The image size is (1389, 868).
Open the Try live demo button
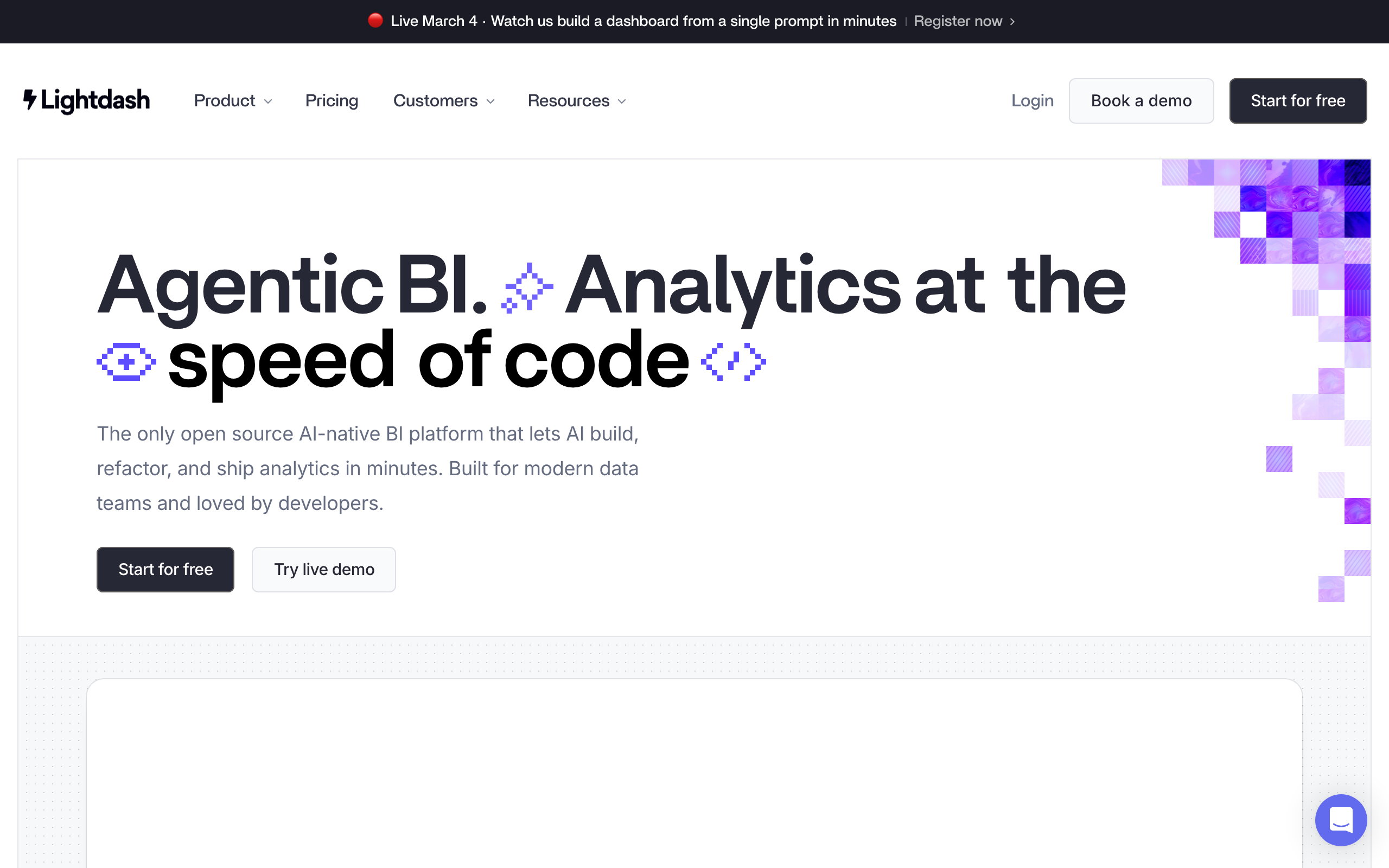click(x=324, y=569)
